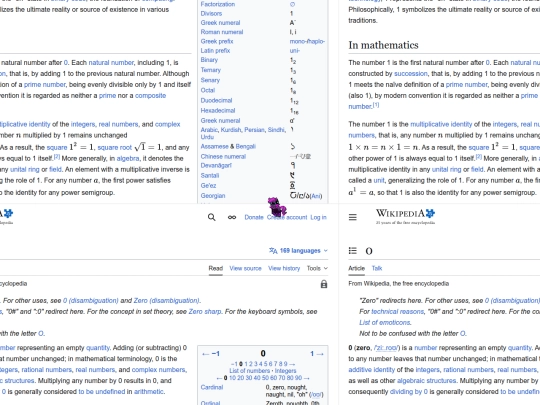The height and width of the screenshot is (405, 540).
Task: Click the Wikipedia 25 years logo
Action: (x=405, y=217)
